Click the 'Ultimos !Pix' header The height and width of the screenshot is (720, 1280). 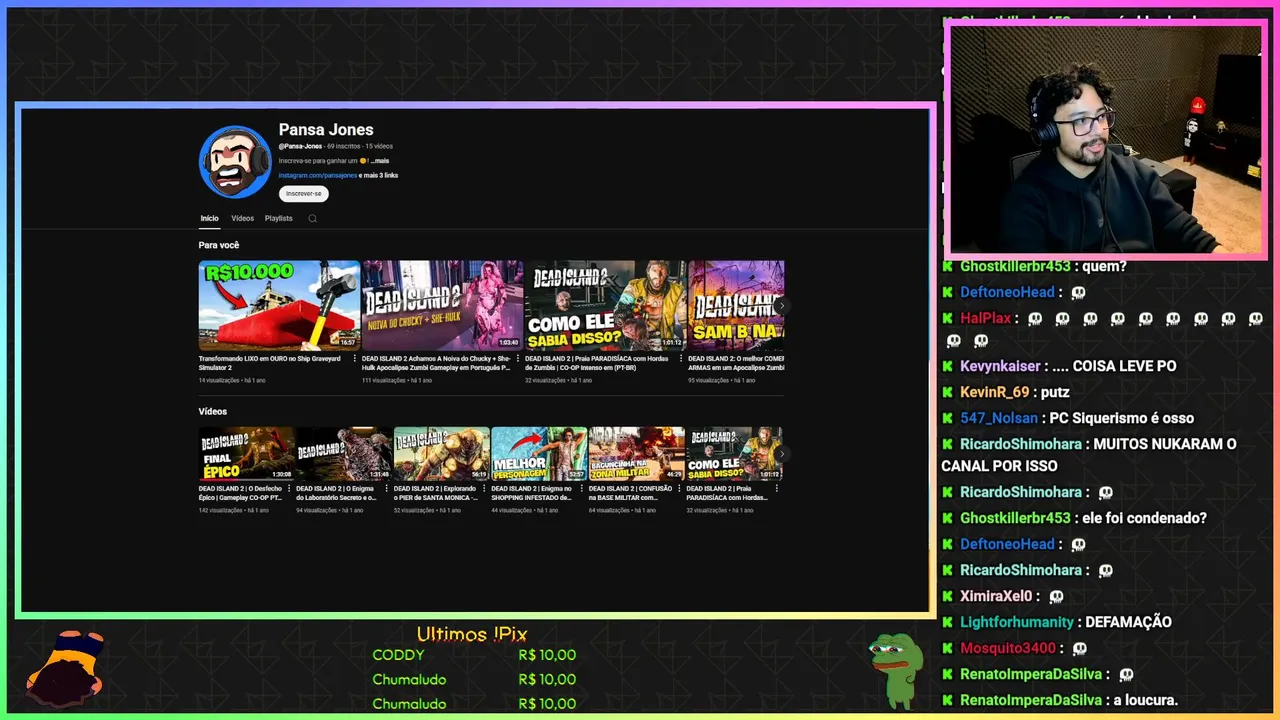tap(472, 634)
